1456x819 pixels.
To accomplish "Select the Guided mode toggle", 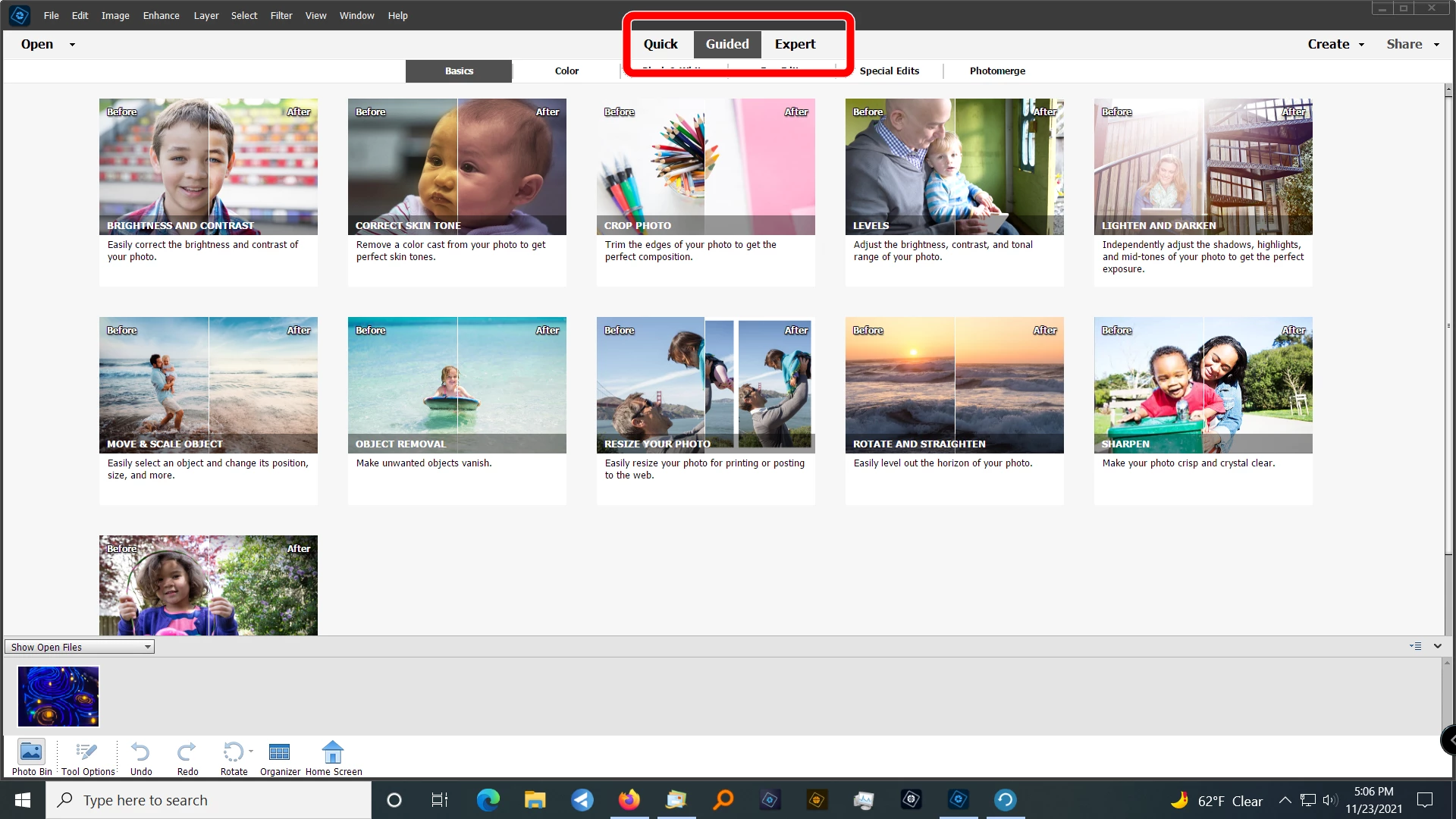I will coord(726,44).
